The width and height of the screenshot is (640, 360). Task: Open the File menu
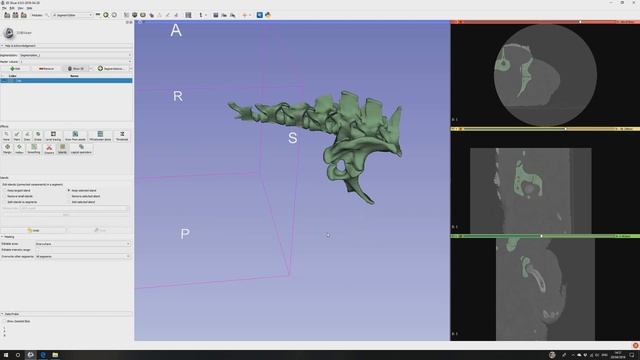(4, 8)
